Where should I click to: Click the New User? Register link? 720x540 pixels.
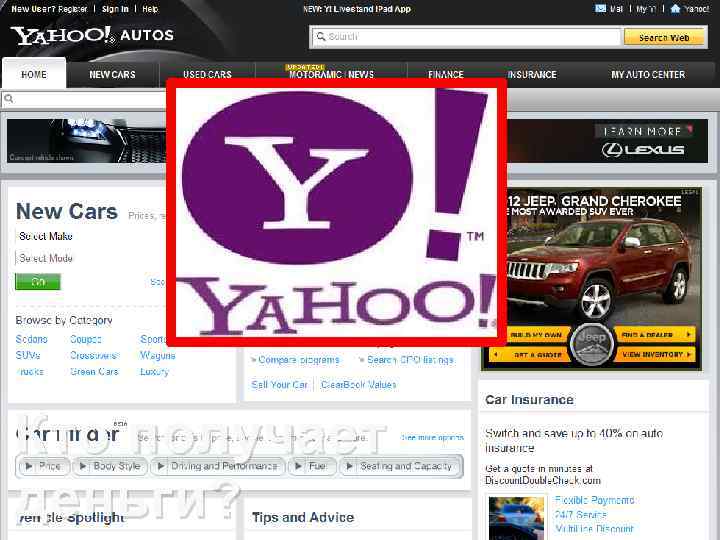[x=49, y=9]
